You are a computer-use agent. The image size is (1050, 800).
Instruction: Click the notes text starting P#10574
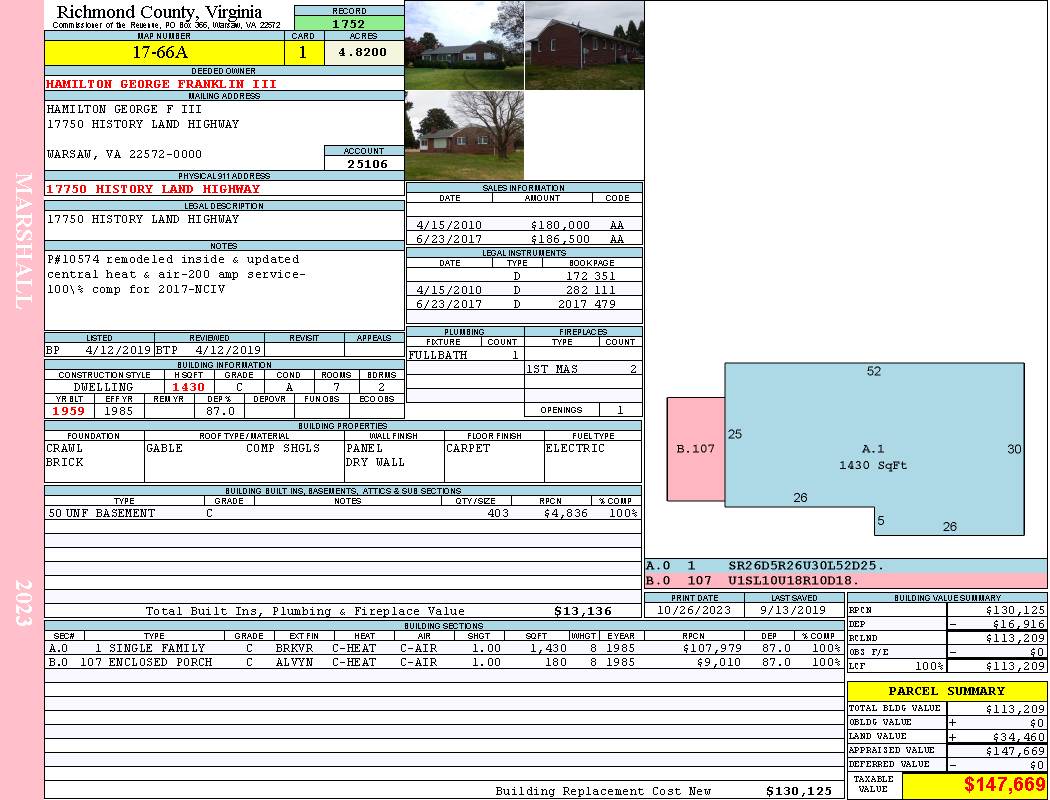175,274
